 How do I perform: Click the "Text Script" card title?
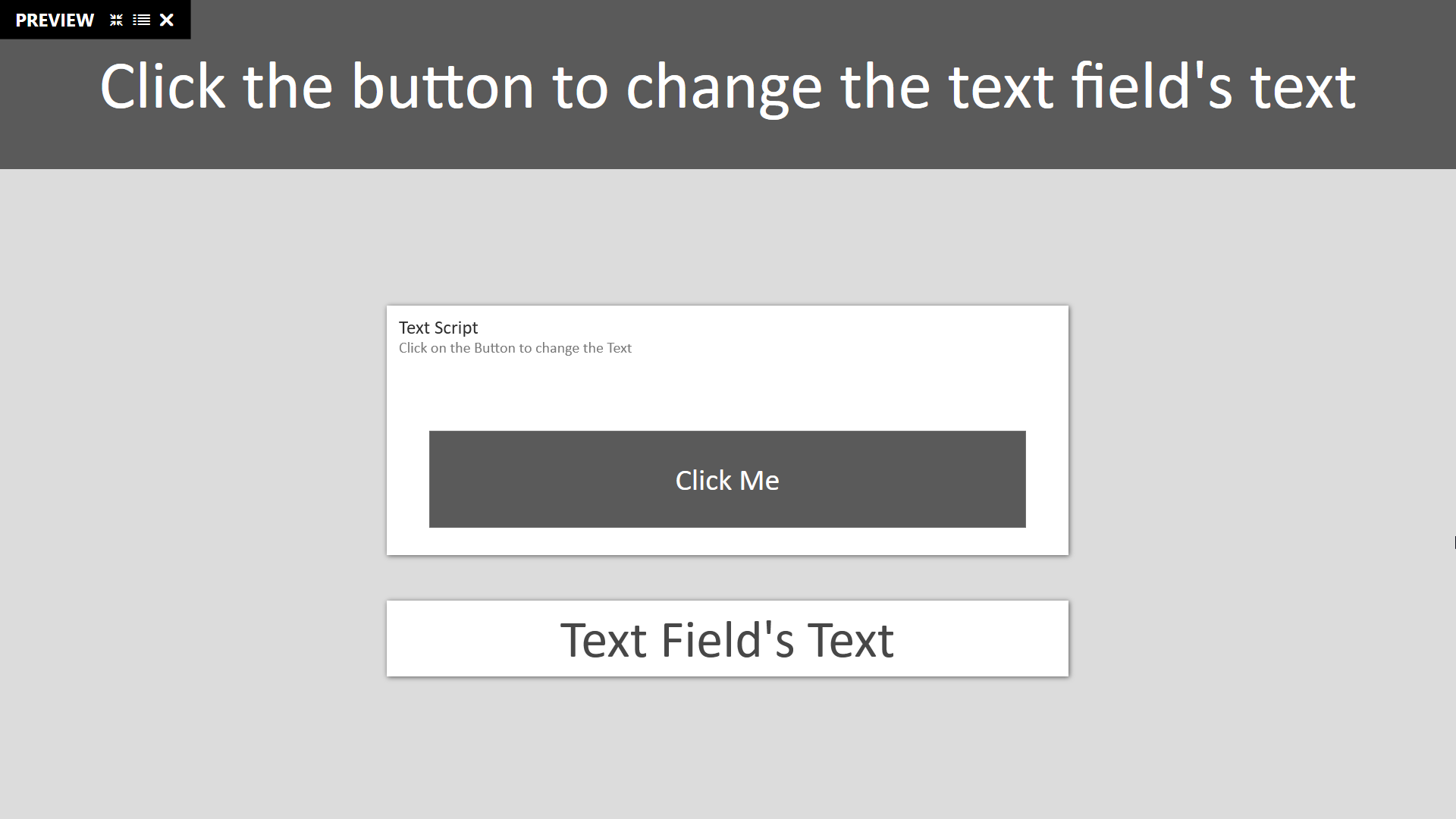coord(438,328)
